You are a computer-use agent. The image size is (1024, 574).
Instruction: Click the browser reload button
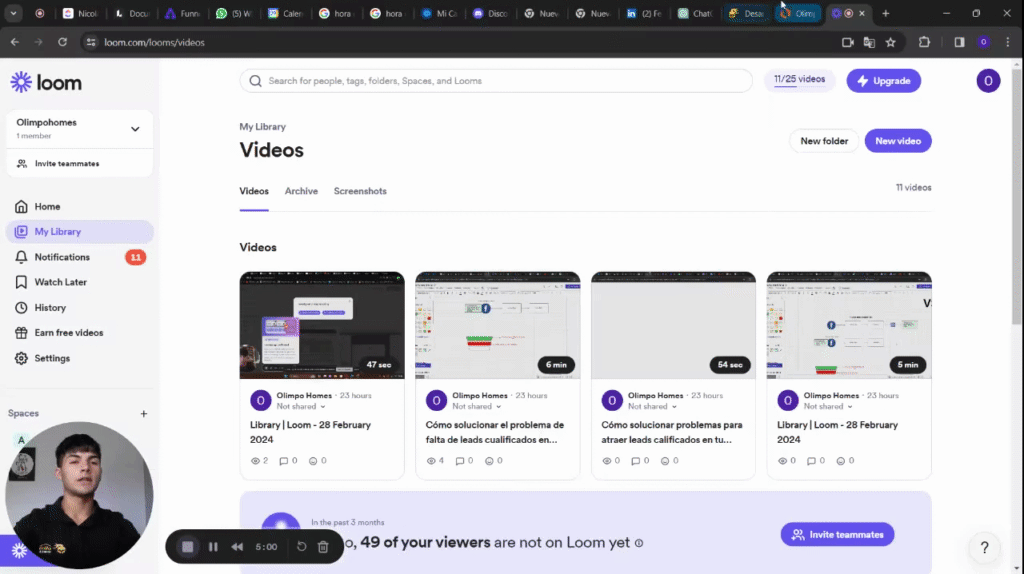[x=62, y=42]
